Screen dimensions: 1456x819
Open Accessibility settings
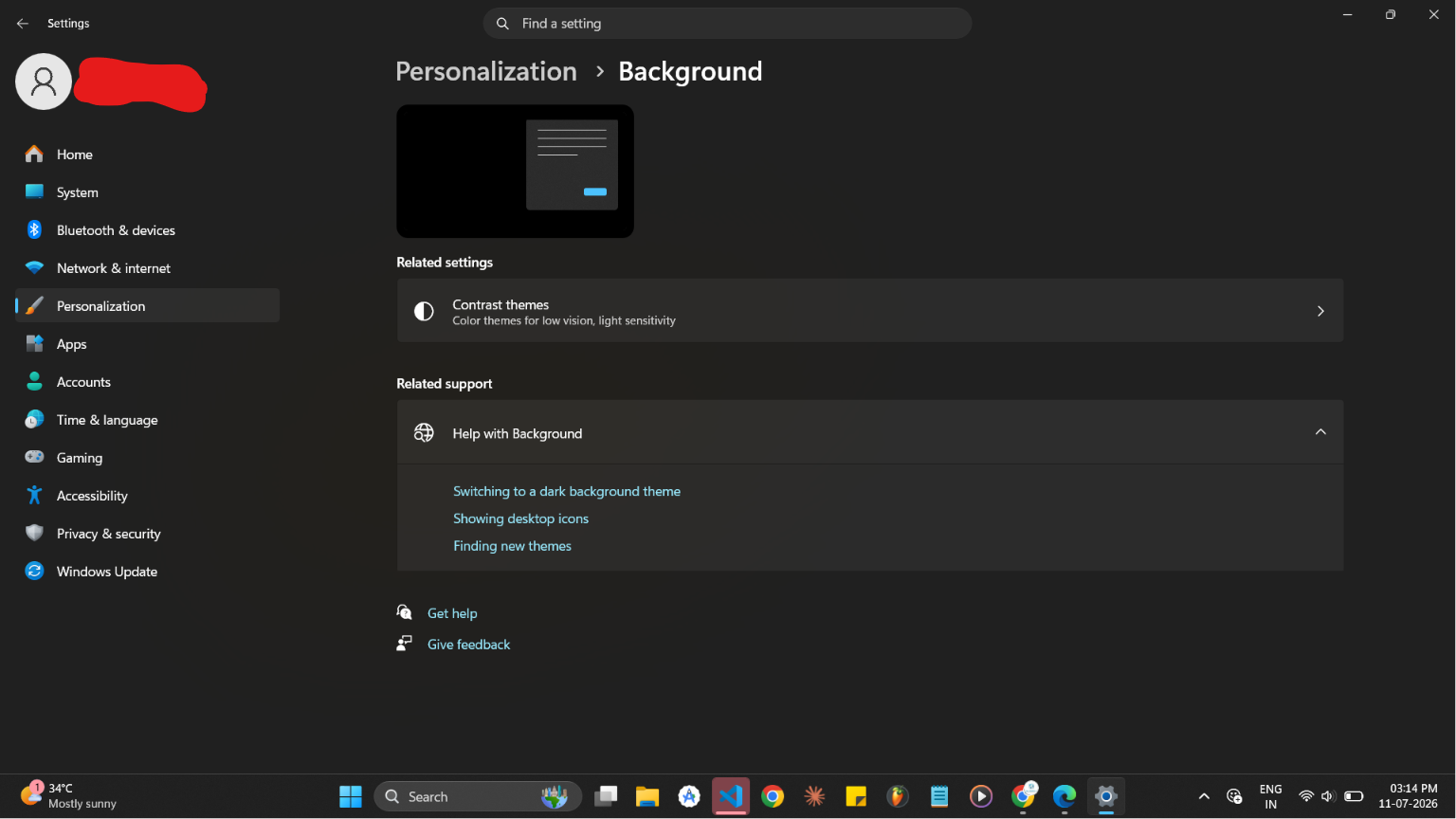pos(147,496)
